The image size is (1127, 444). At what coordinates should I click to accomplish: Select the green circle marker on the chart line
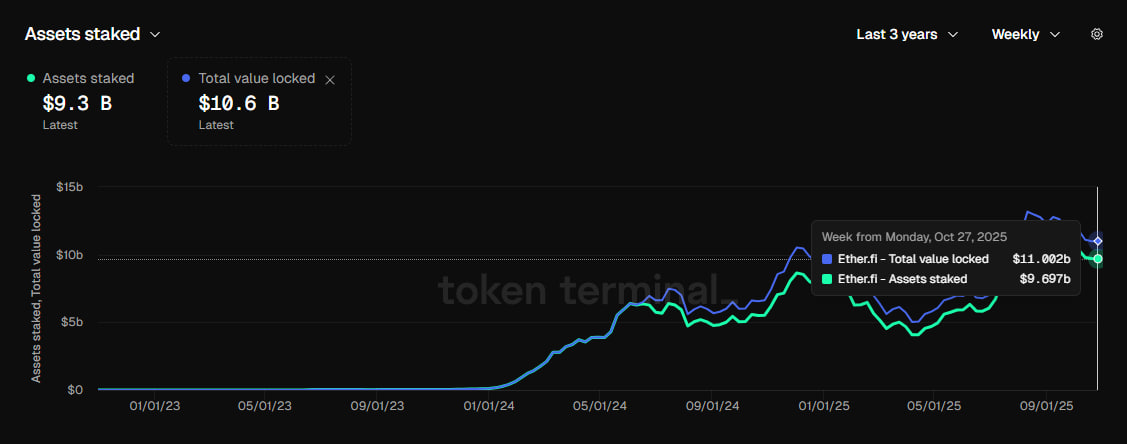coord(1098,259)
